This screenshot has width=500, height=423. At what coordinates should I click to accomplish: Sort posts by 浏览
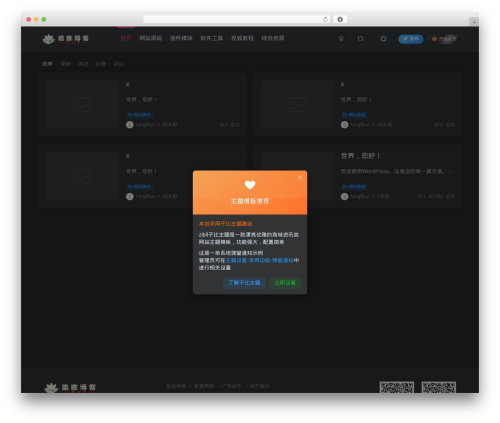[83, 64]
